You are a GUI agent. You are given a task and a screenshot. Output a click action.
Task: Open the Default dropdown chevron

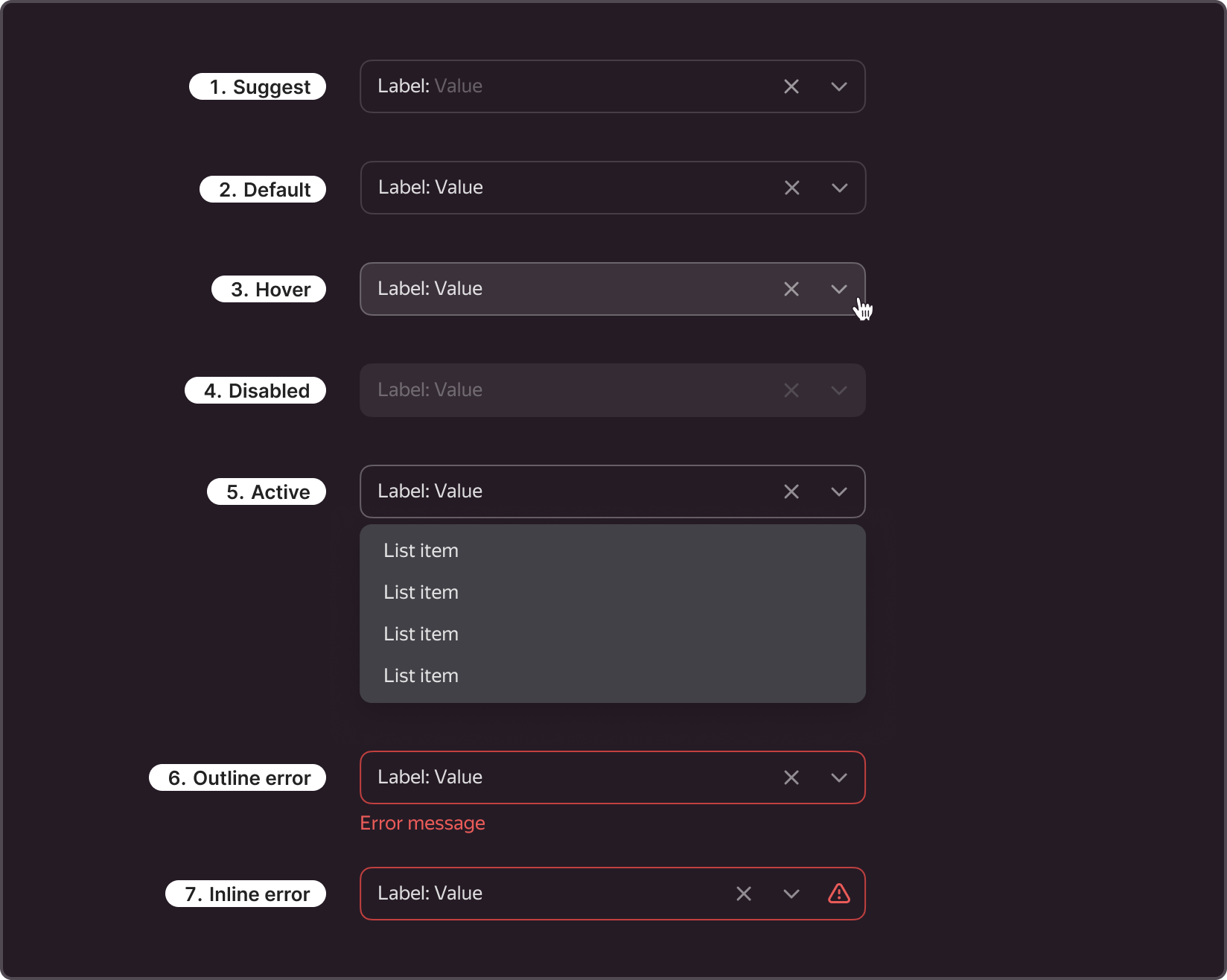[840, 188]
